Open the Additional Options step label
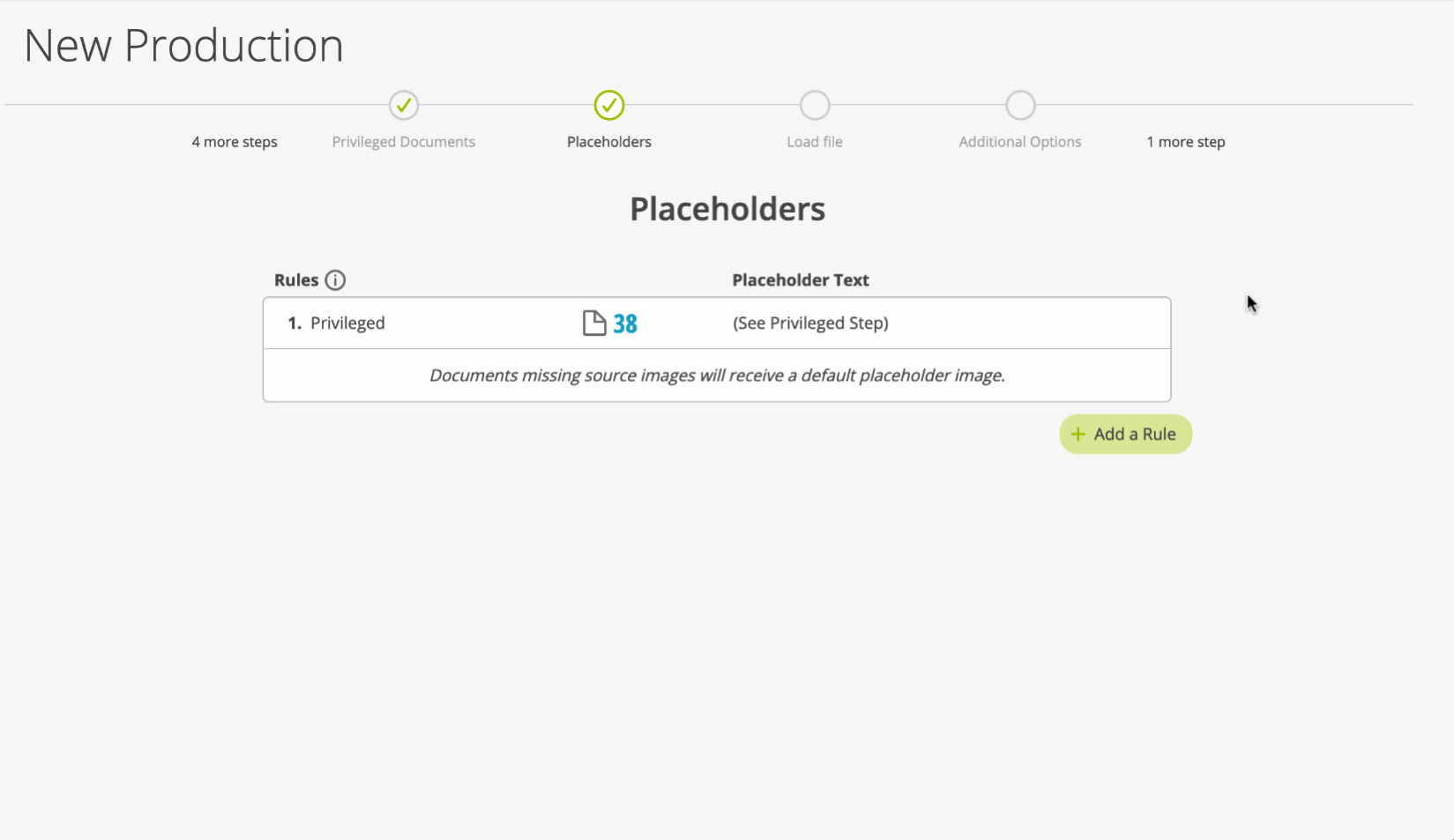This screenshot has width=1454, height=840. pos(1020,142)
